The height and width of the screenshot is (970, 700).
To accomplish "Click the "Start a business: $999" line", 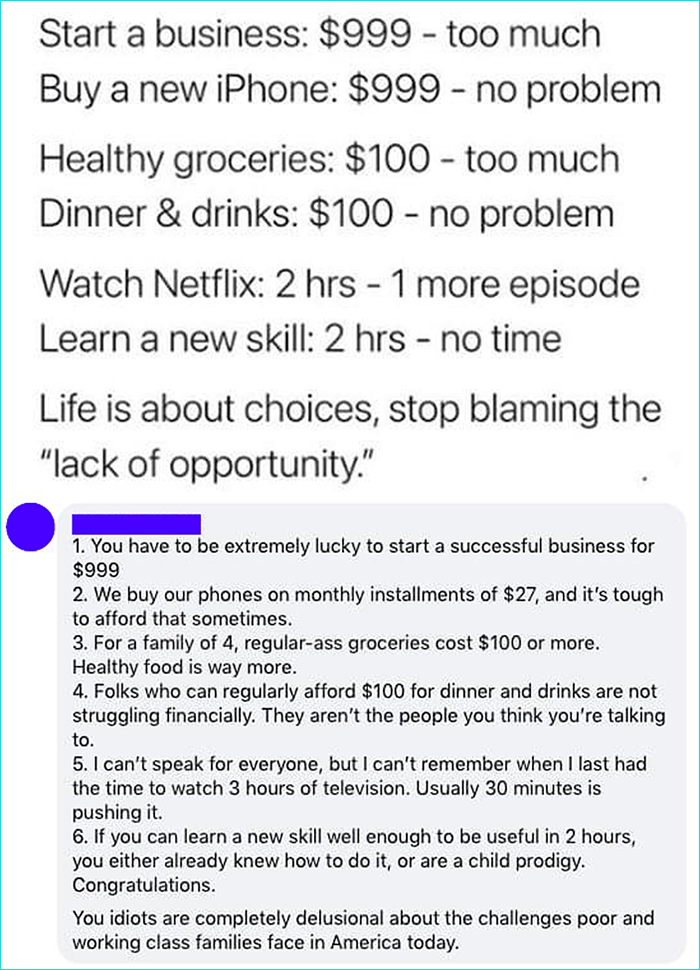I will (320, 35).
